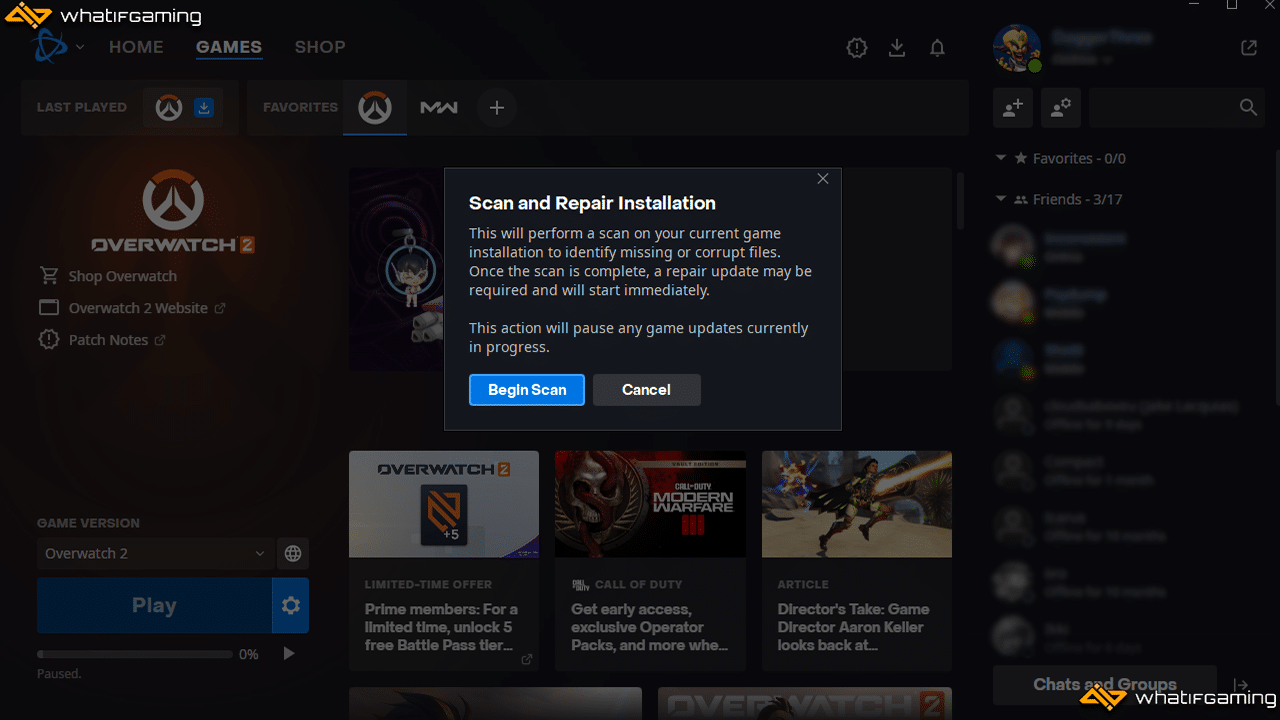1280x720 pixels.
Task: Open game options gear beside Play
Action: [291, 605]
